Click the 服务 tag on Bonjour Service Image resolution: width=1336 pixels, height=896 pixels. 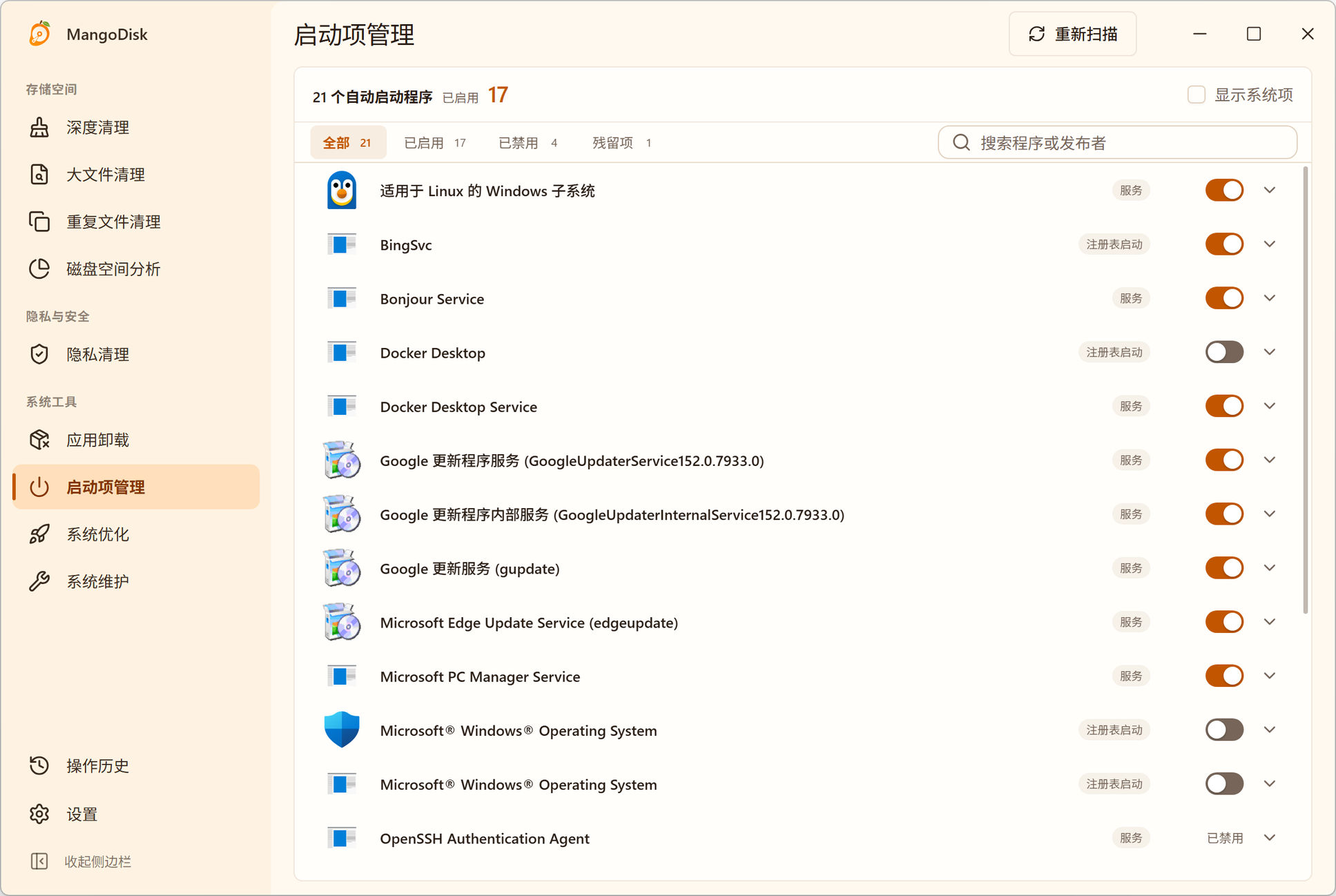pyautogui.click(x=1130, y=298)
